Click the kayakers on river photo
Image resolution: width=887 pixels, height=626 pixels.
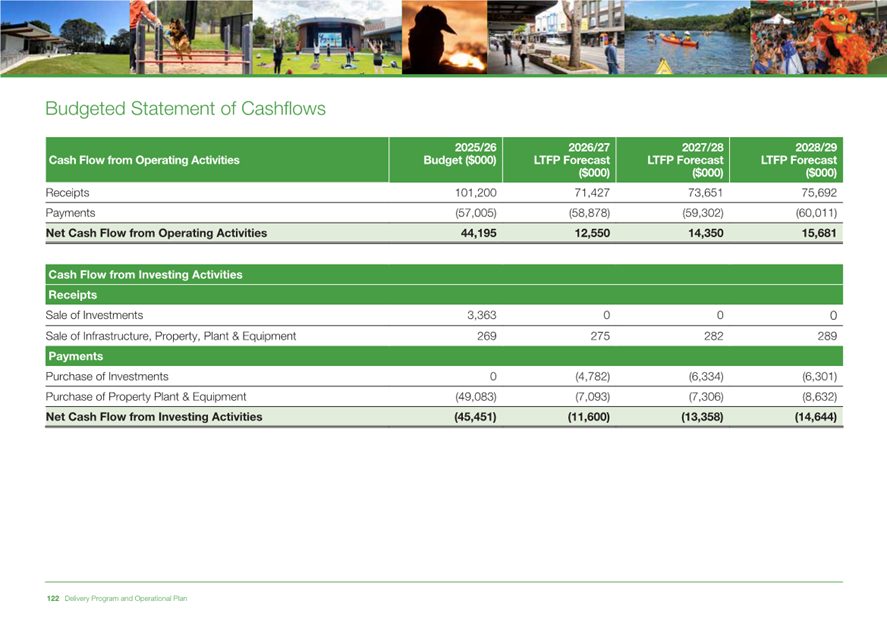click(687, 37)
